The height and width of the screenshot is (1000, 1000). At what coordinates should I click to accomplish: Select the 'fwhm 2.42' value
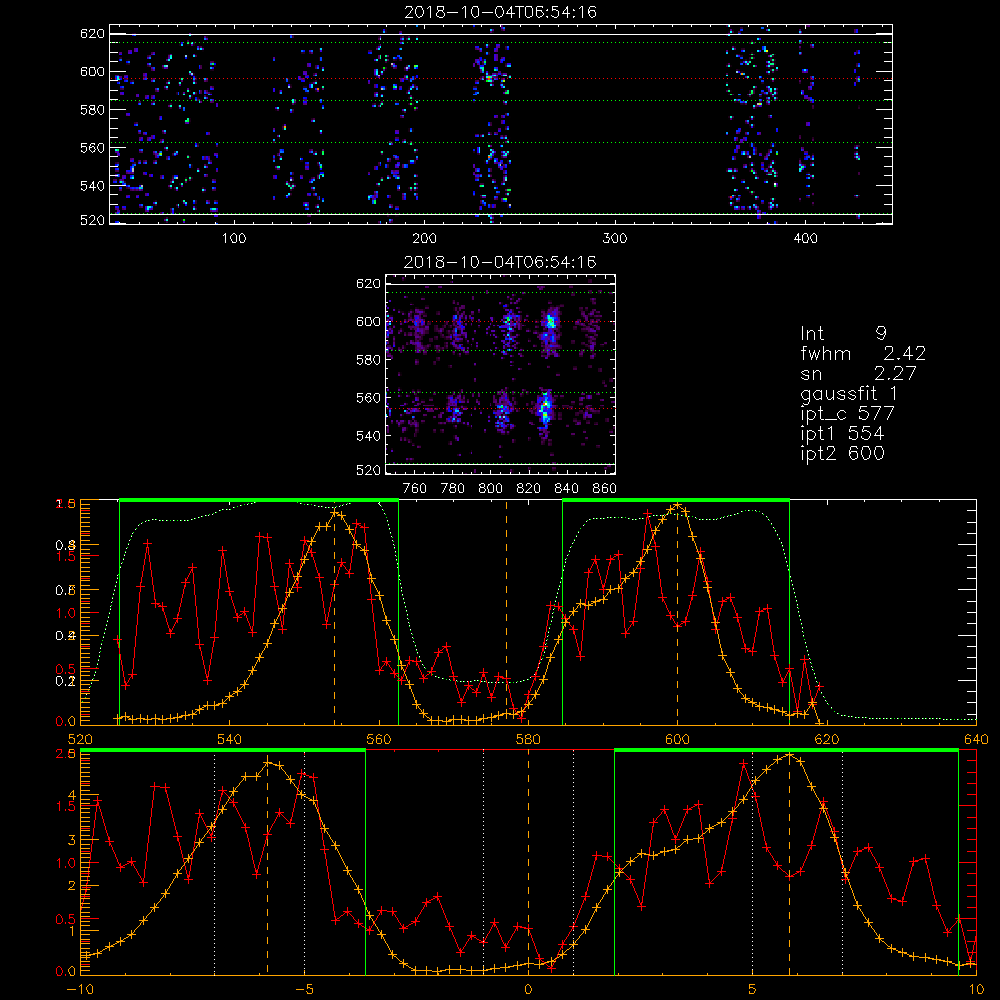tap(863, 353)
